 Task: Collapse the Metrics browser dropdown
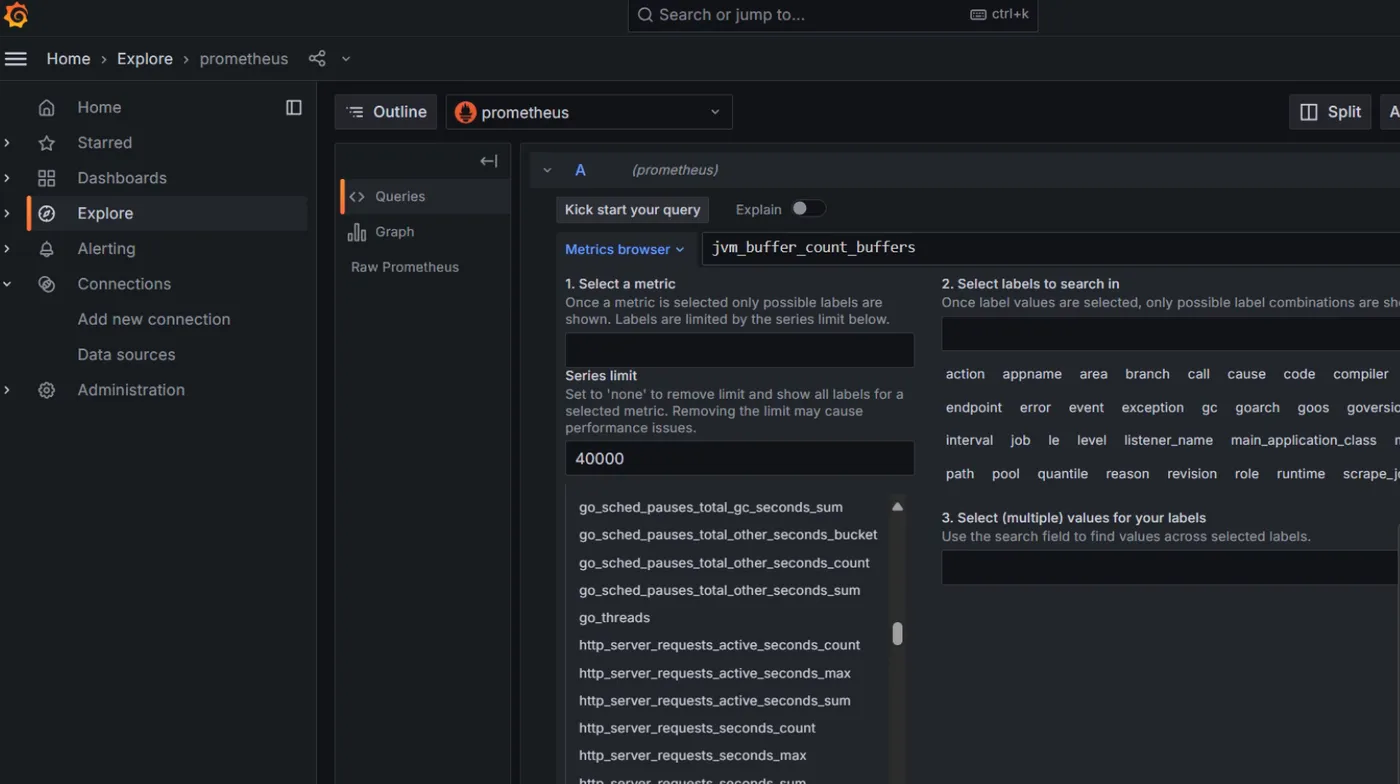point(624,249)
